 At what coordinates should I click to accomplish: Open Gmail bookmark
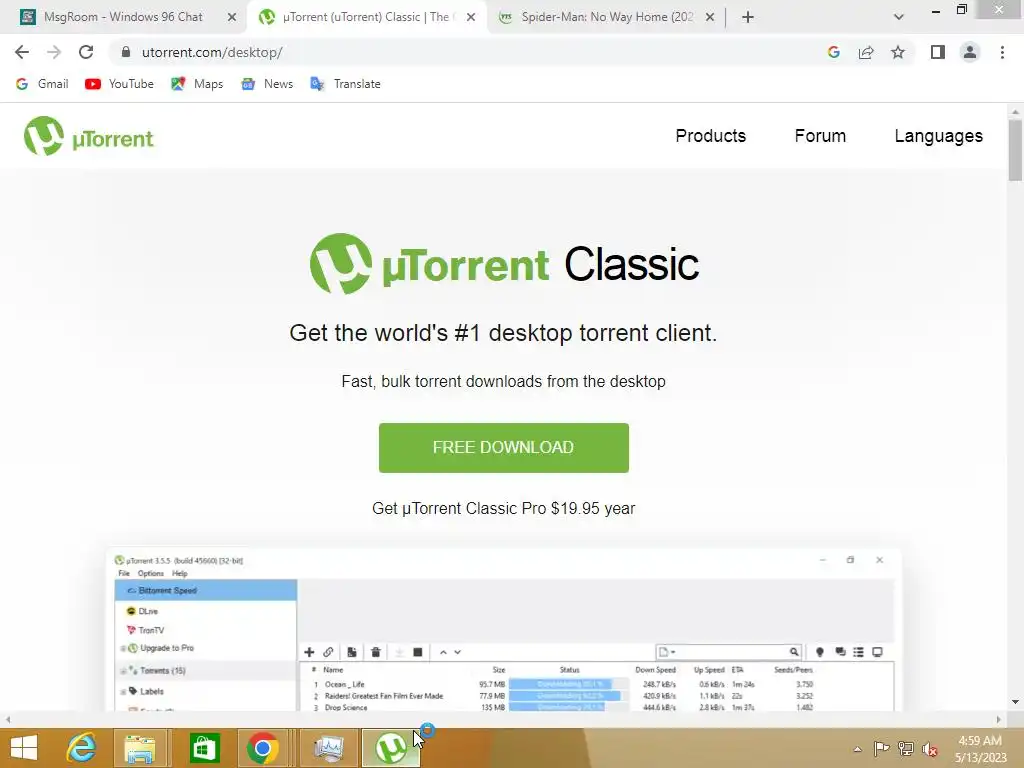coord(42,84)
